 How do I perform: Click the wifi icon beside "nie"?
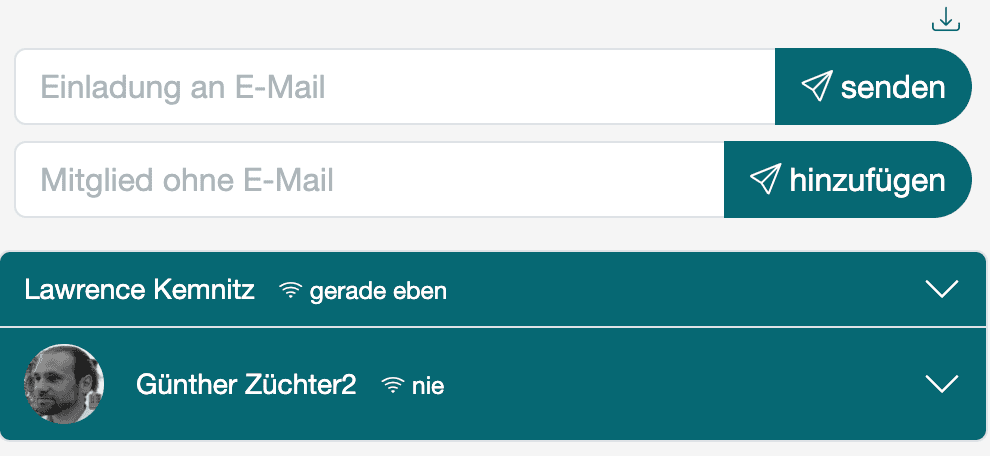pos(393,385)
